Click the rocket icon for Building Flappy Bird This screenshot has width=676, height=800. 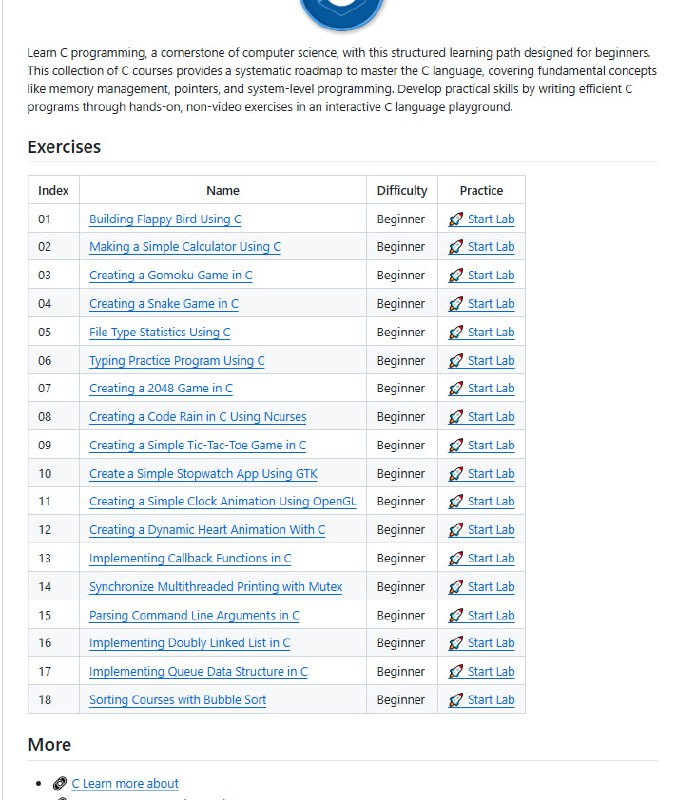pyautogui.click(x=455, y=219)
